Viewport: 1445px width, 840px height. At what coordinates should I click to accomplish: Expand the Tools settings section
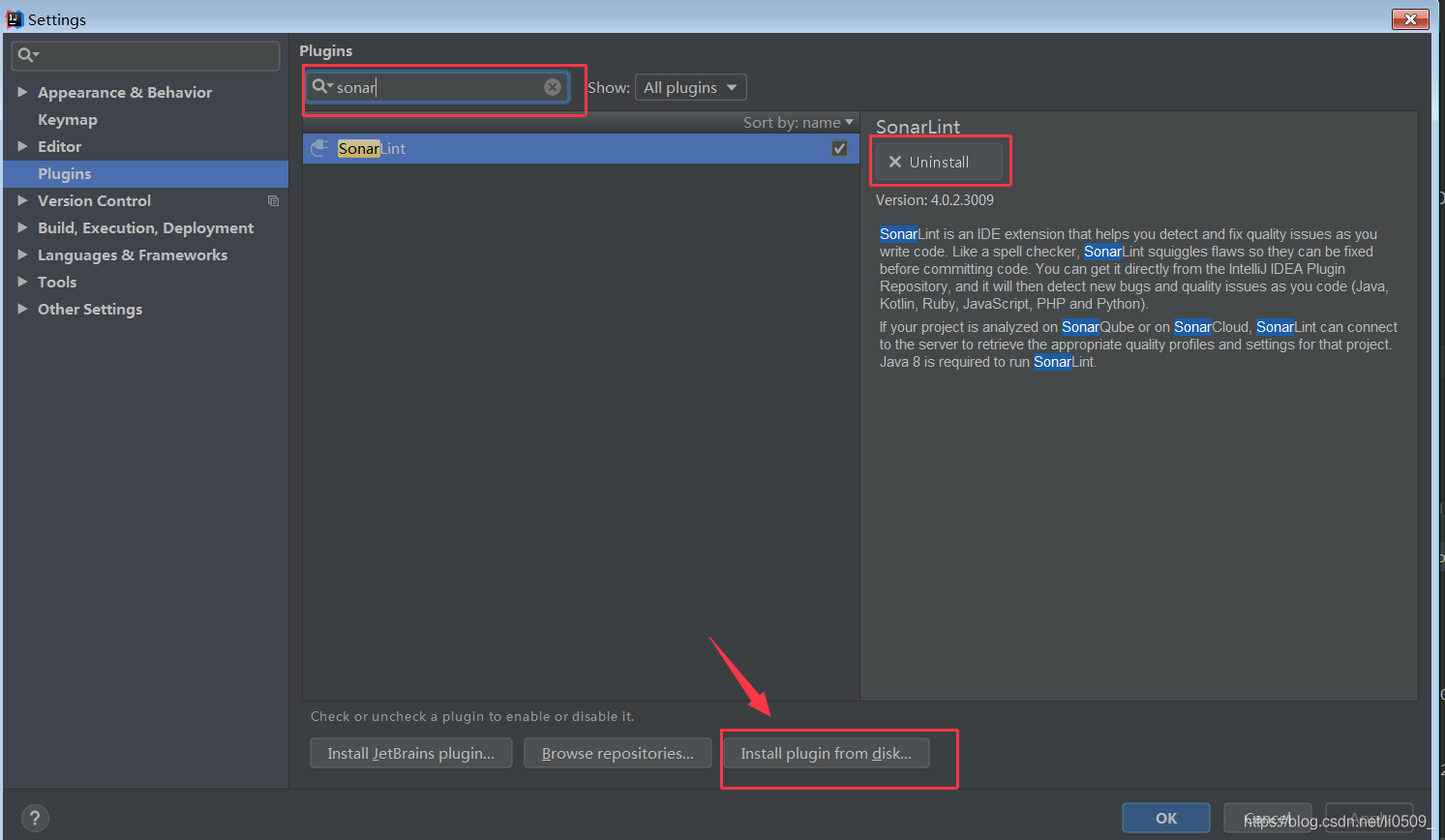click(22, 282)
